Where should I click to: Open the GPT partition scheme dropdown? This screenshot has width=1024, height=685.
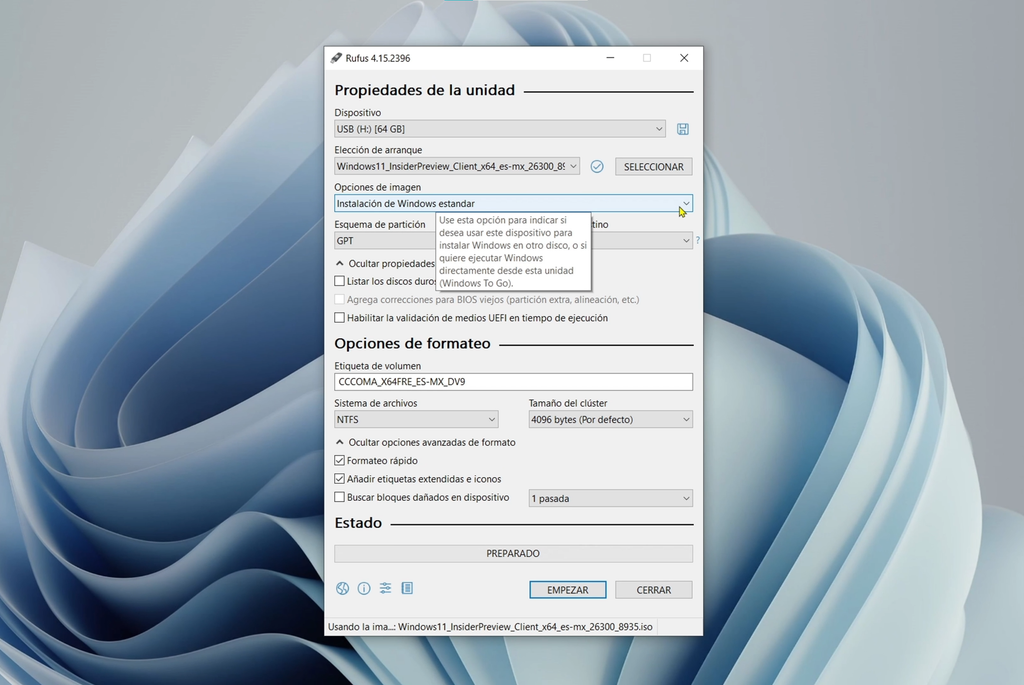(385, 241)
